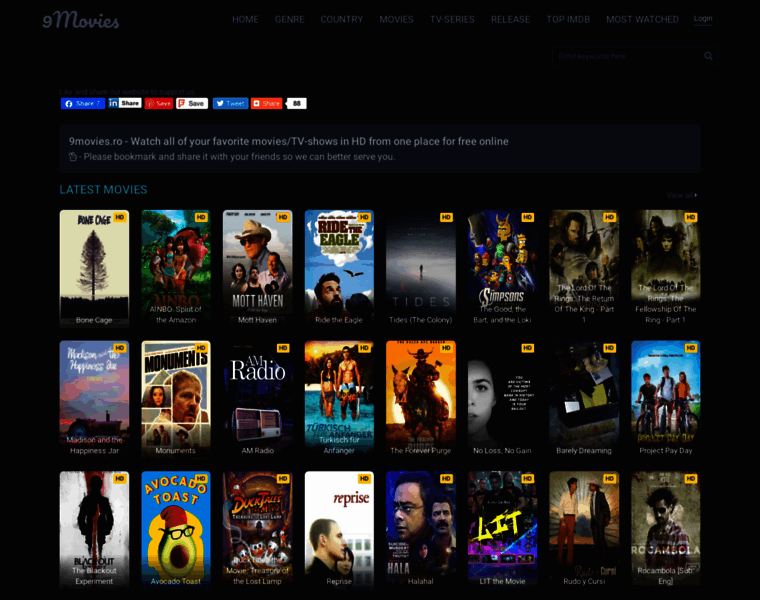
Task: Go to the MOVIES section
Action: coord(396,19)
